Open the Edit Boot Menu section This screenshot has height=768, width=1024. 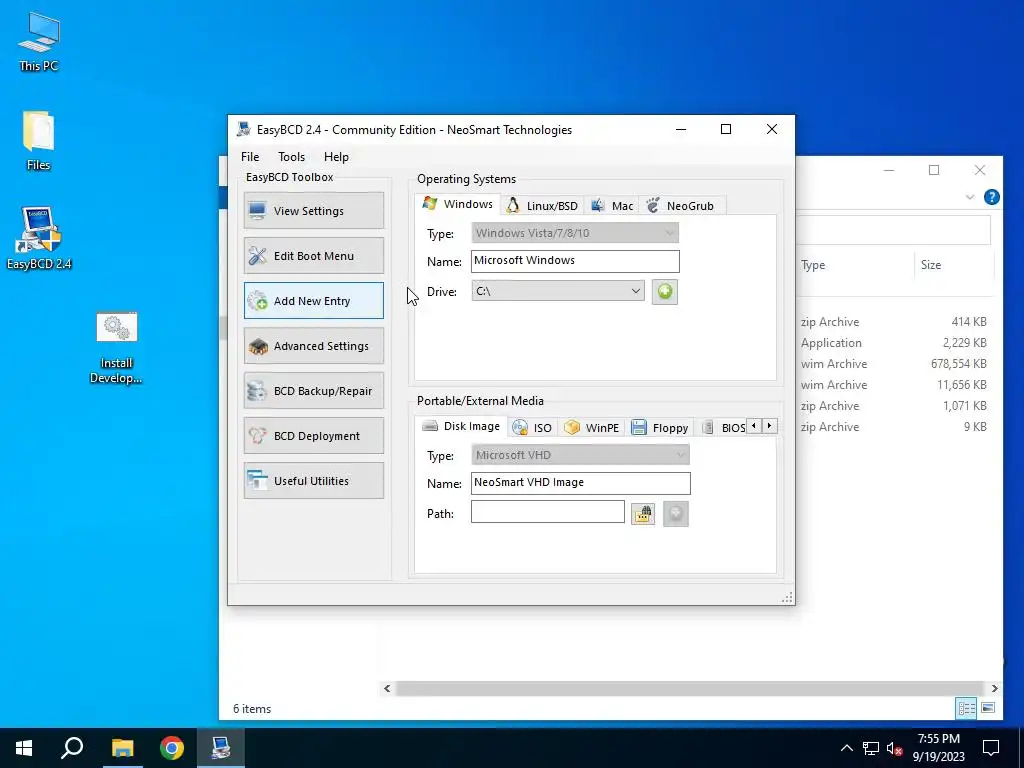(313, 255)
